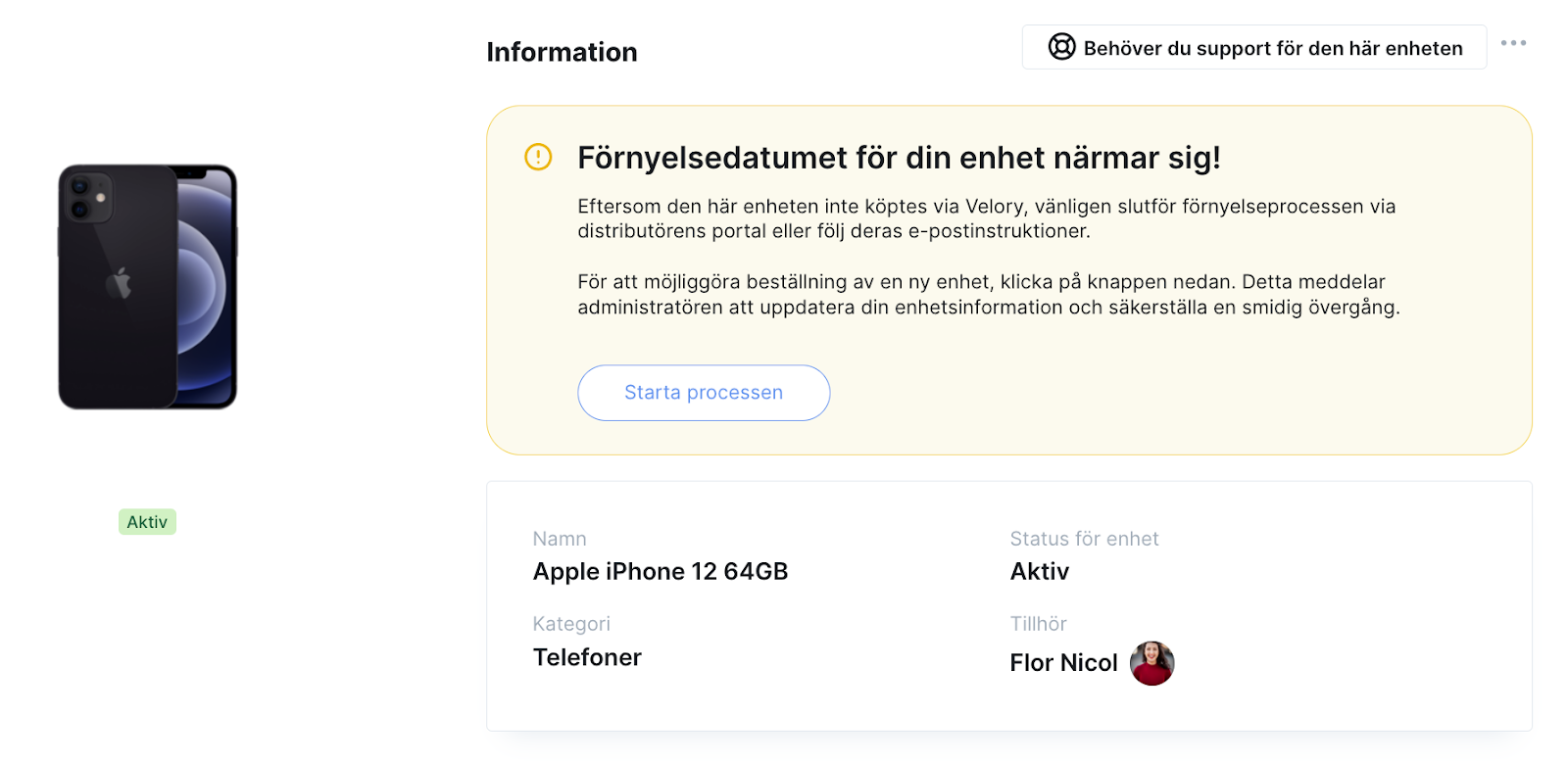Open the Flor Nicol owner name
The image size is (1568, 763).
pos(1063,663)
